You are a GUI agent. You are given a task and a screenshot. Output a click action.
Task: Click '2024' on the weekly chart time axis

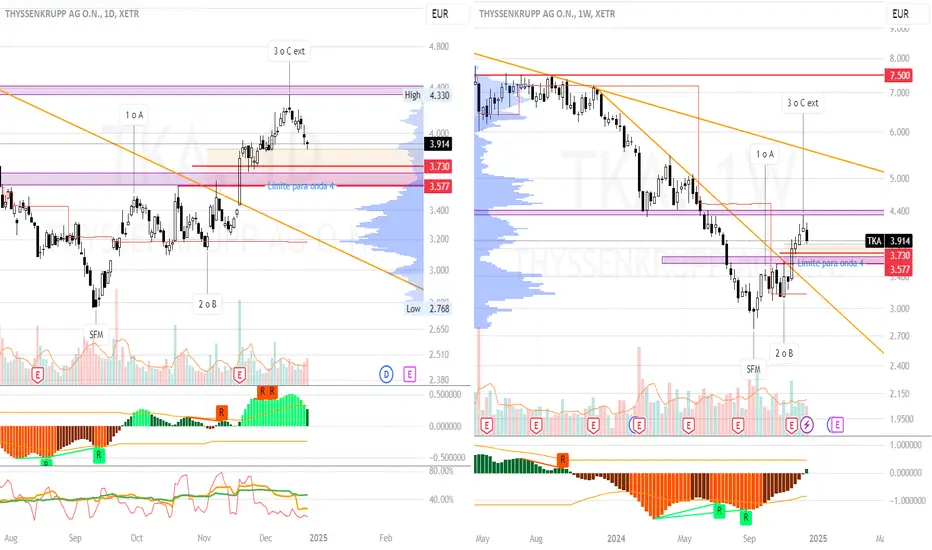point(616,539)
